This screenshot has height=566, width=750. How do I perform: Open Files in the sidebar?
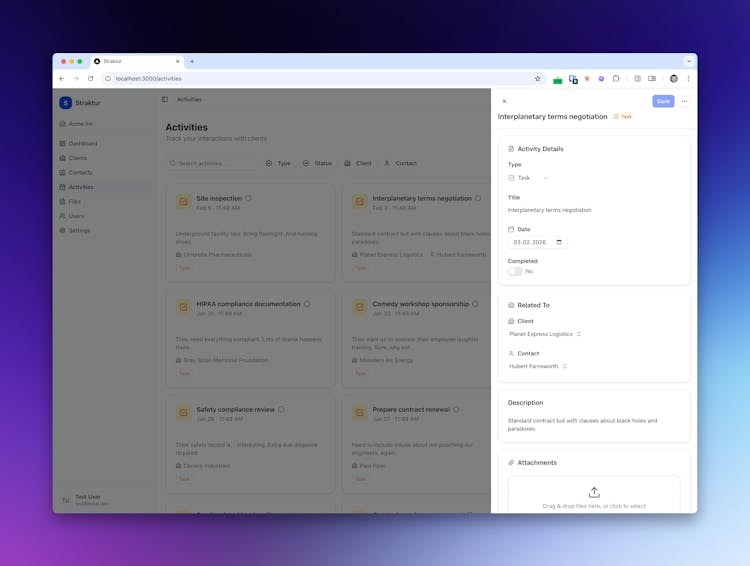click(x=75, y=202)
